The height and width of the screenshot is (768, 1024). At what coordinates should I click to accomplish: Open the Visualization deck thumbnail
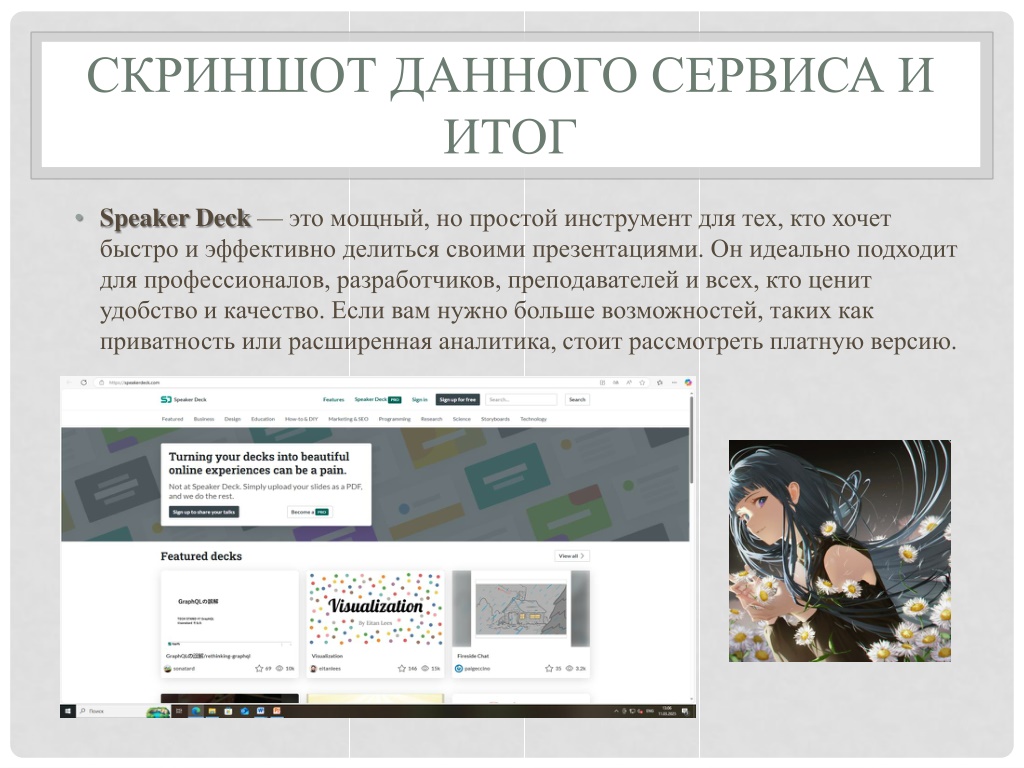click(376, 609)
